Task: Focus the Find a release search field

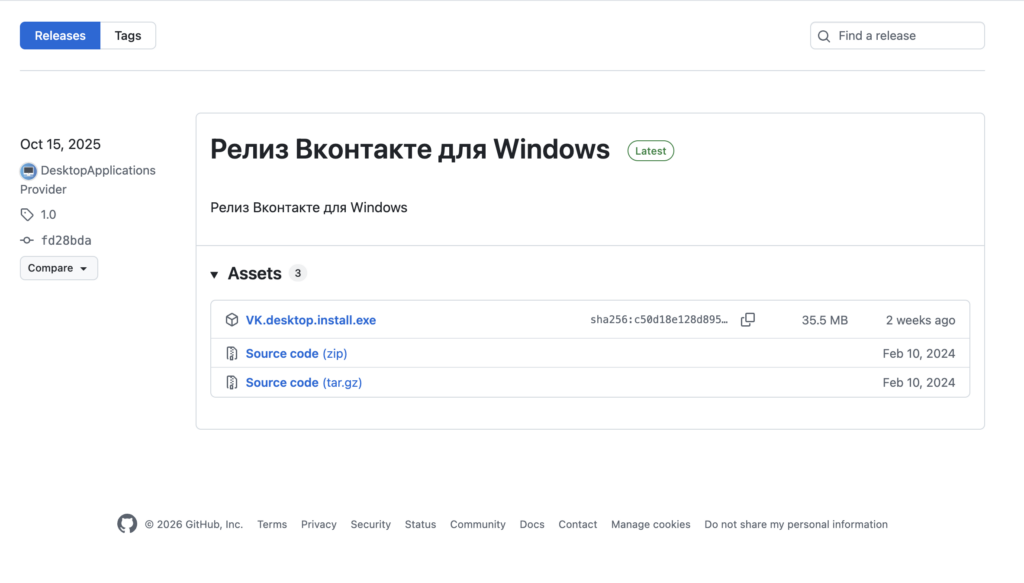Action: pos(897,36)
